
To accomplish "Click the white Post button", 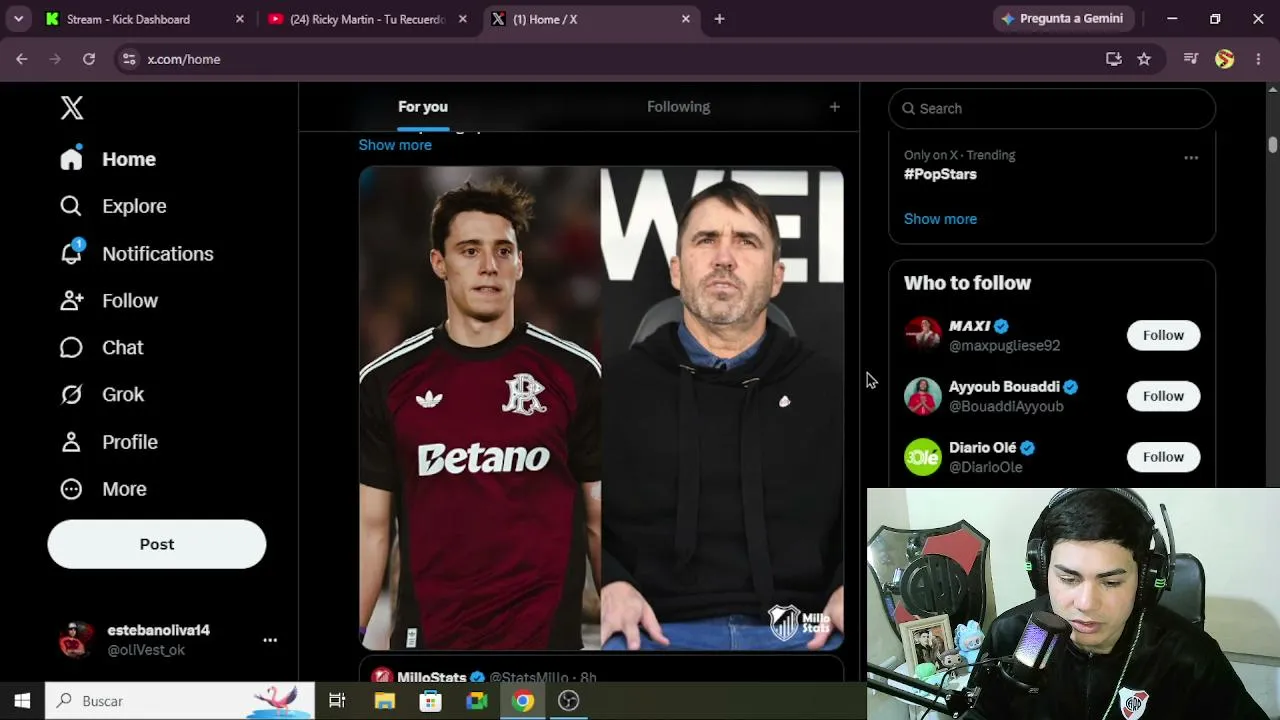I will point(157,544).
